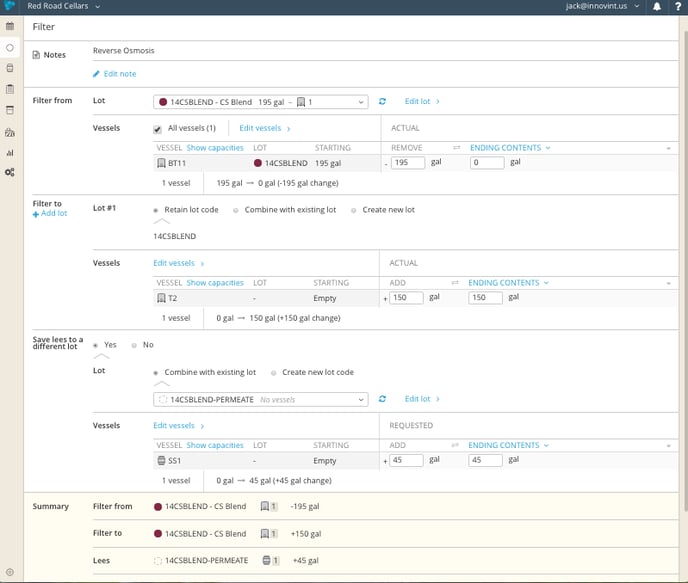
Task: Click Edit vessels in Filter to section
Action: 179,263
